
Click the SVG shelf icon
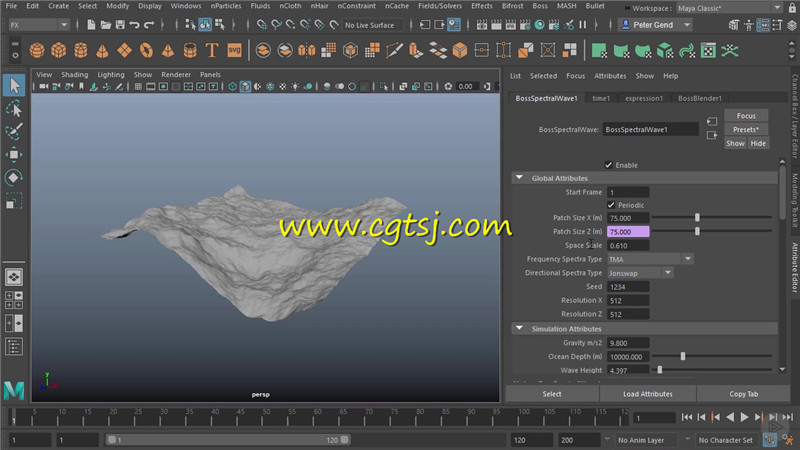coord(234,51)
